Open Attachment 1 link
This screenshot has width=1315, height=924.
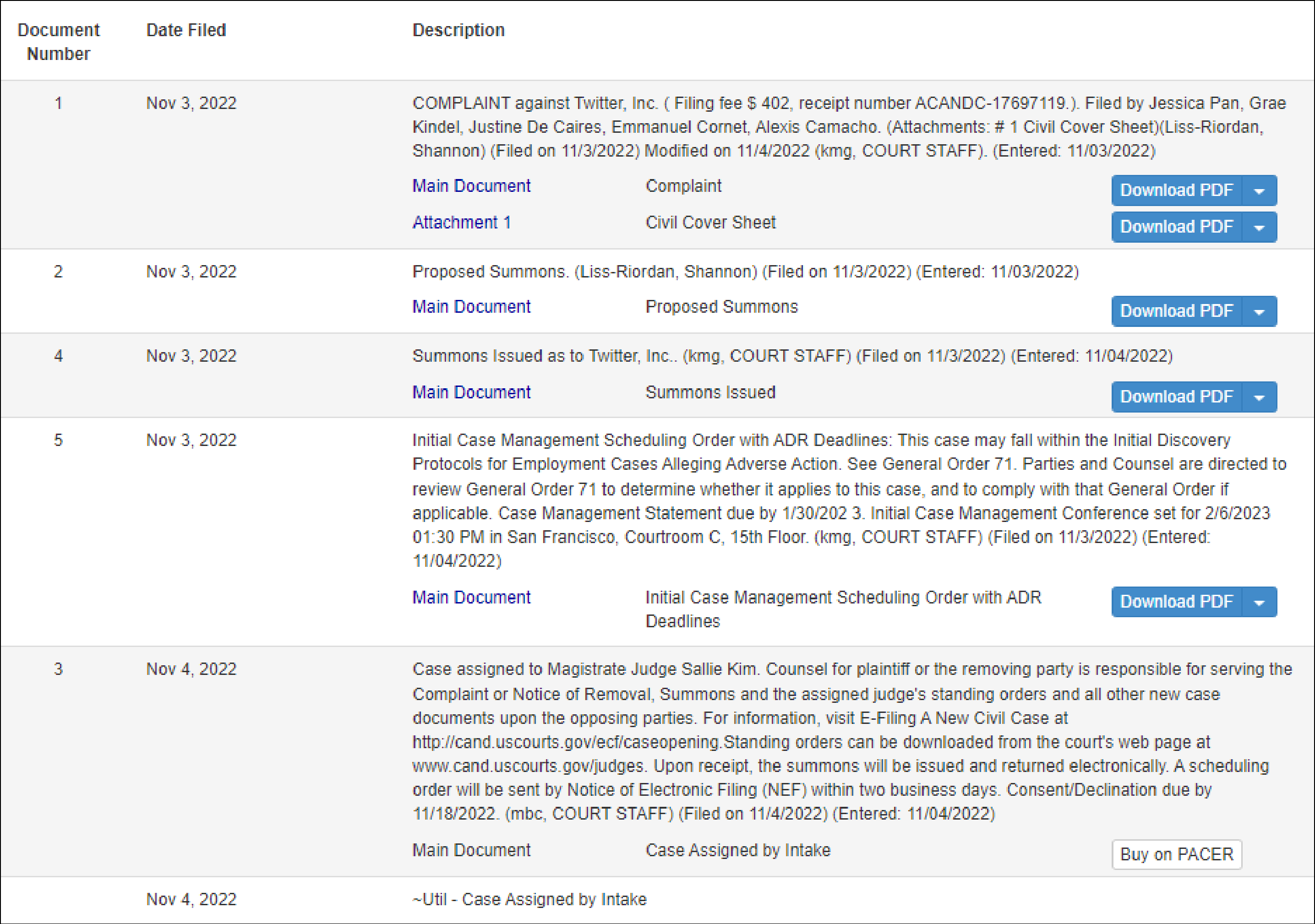click(x=461, y=222)
